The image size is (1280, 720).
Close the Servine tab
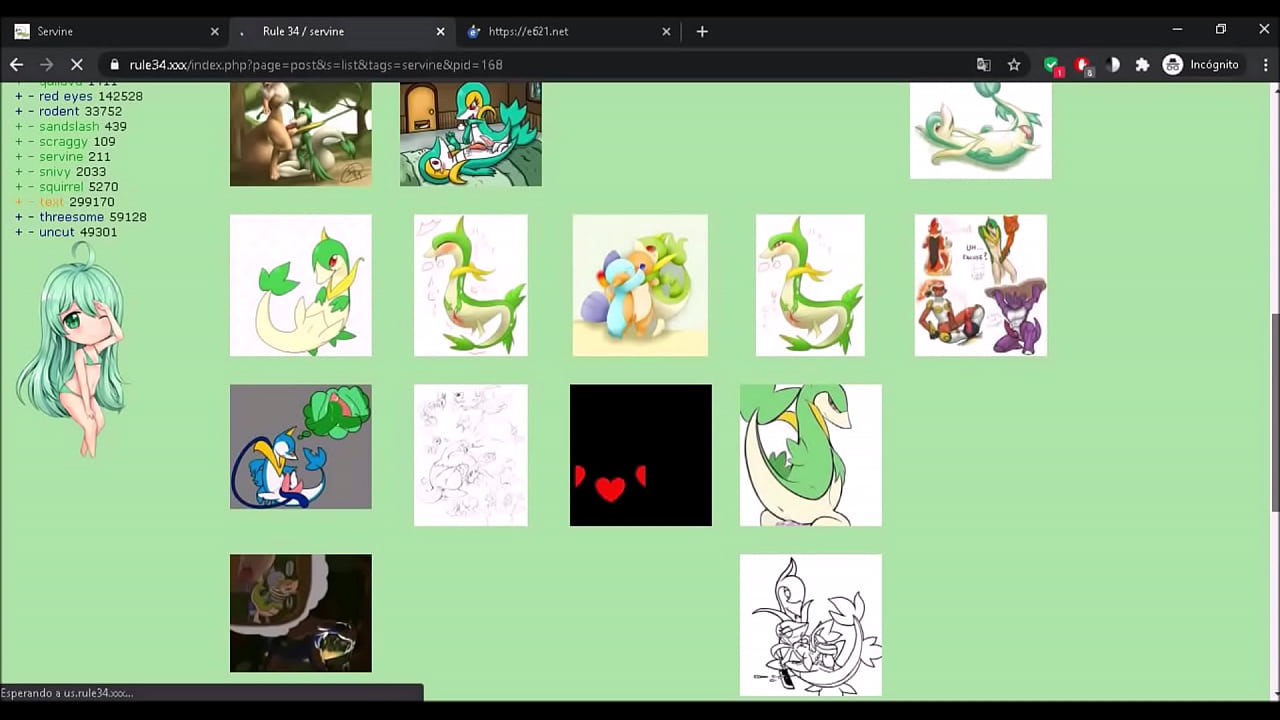(214, 31)
